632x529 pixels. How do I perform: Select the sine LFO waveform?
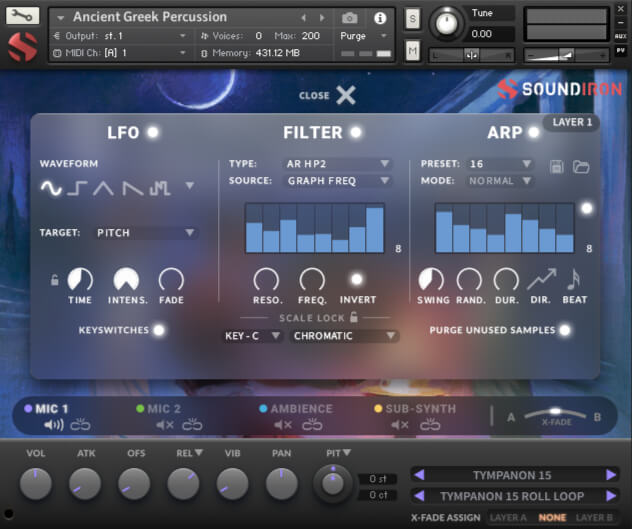(x=51, y=188)
